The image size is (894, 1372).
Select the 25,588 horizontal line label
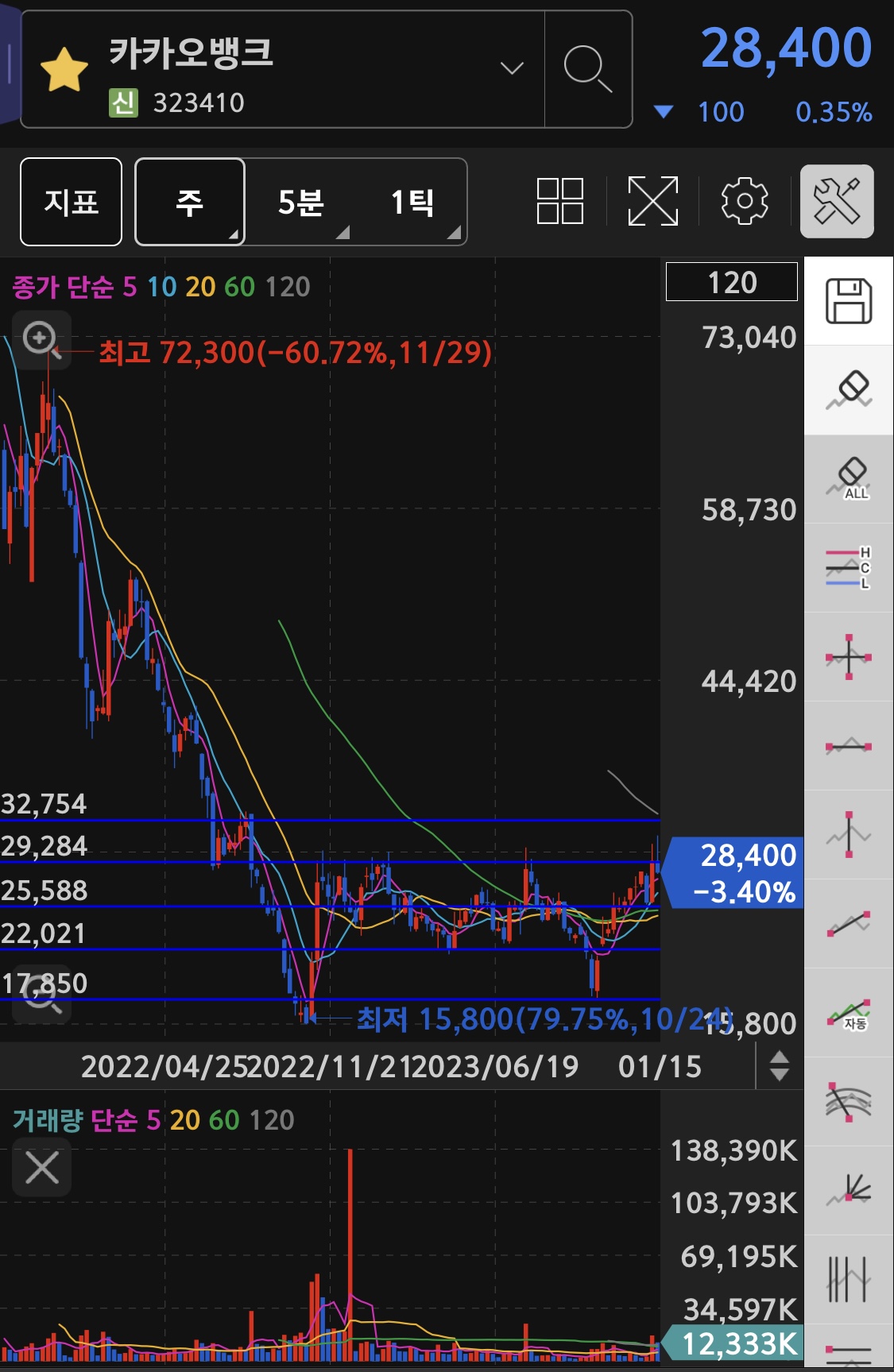(x=44, y=891)
